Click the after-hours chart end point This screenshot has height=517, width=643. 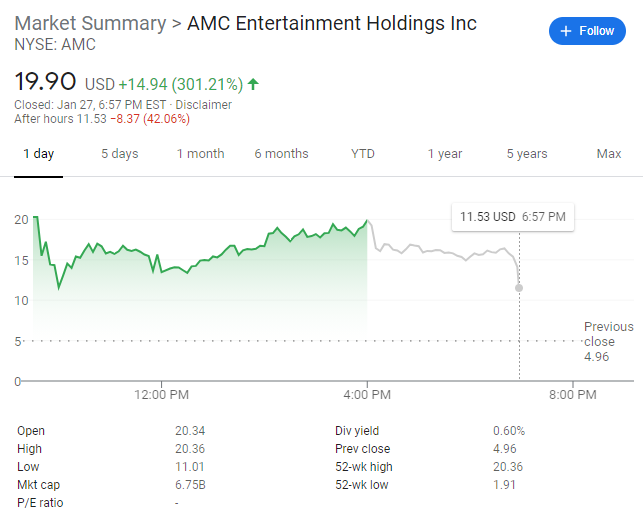pos(518,288)
